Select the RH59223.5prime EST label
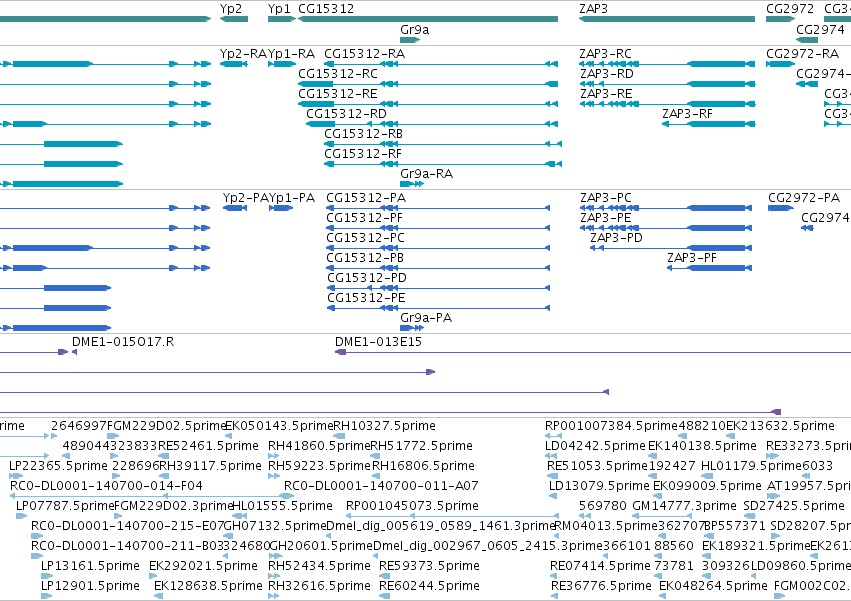Image resolution: width=851 pixels, height=601 pixels. [319, 466]
